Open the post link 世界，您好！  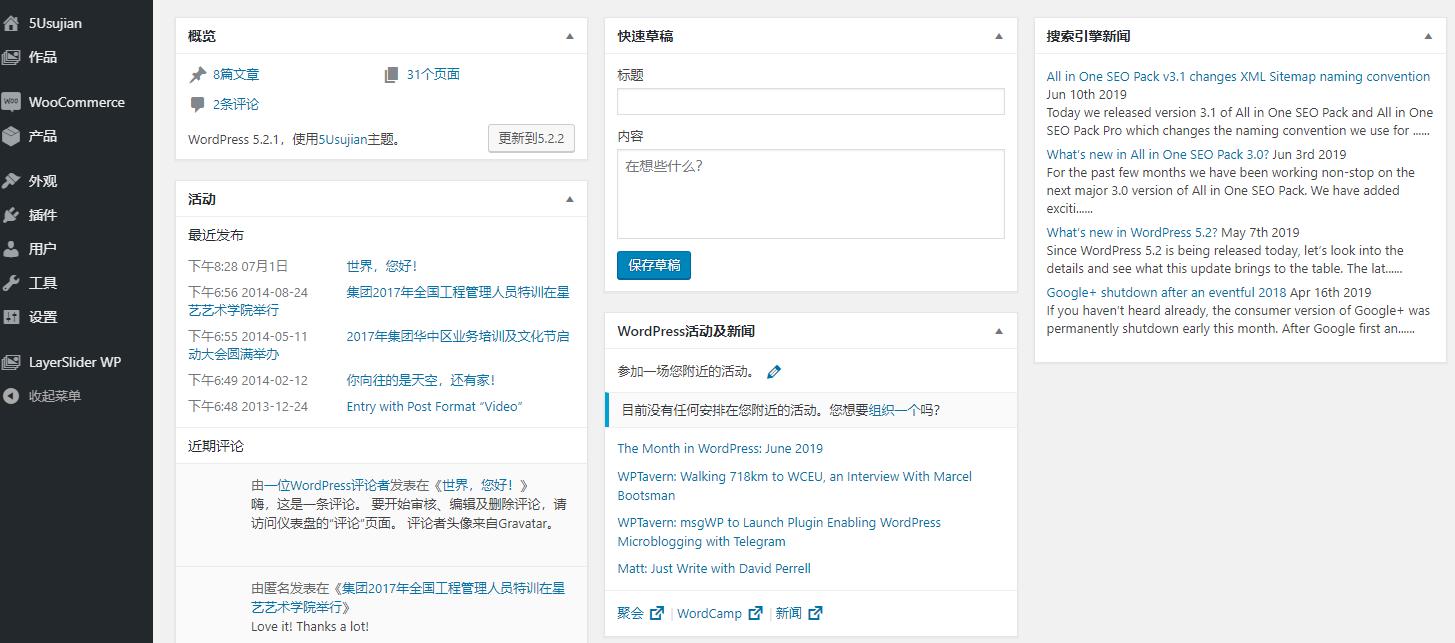[381, 265]
